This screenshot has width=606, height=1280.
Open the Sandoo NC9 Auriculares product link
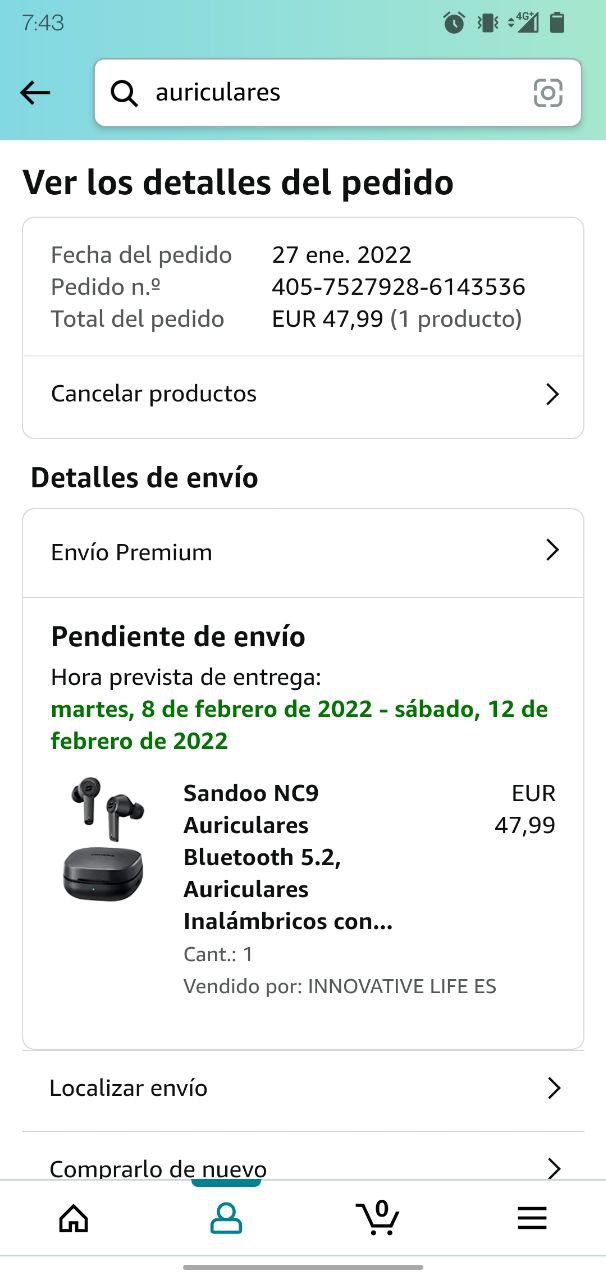[287, 857]
